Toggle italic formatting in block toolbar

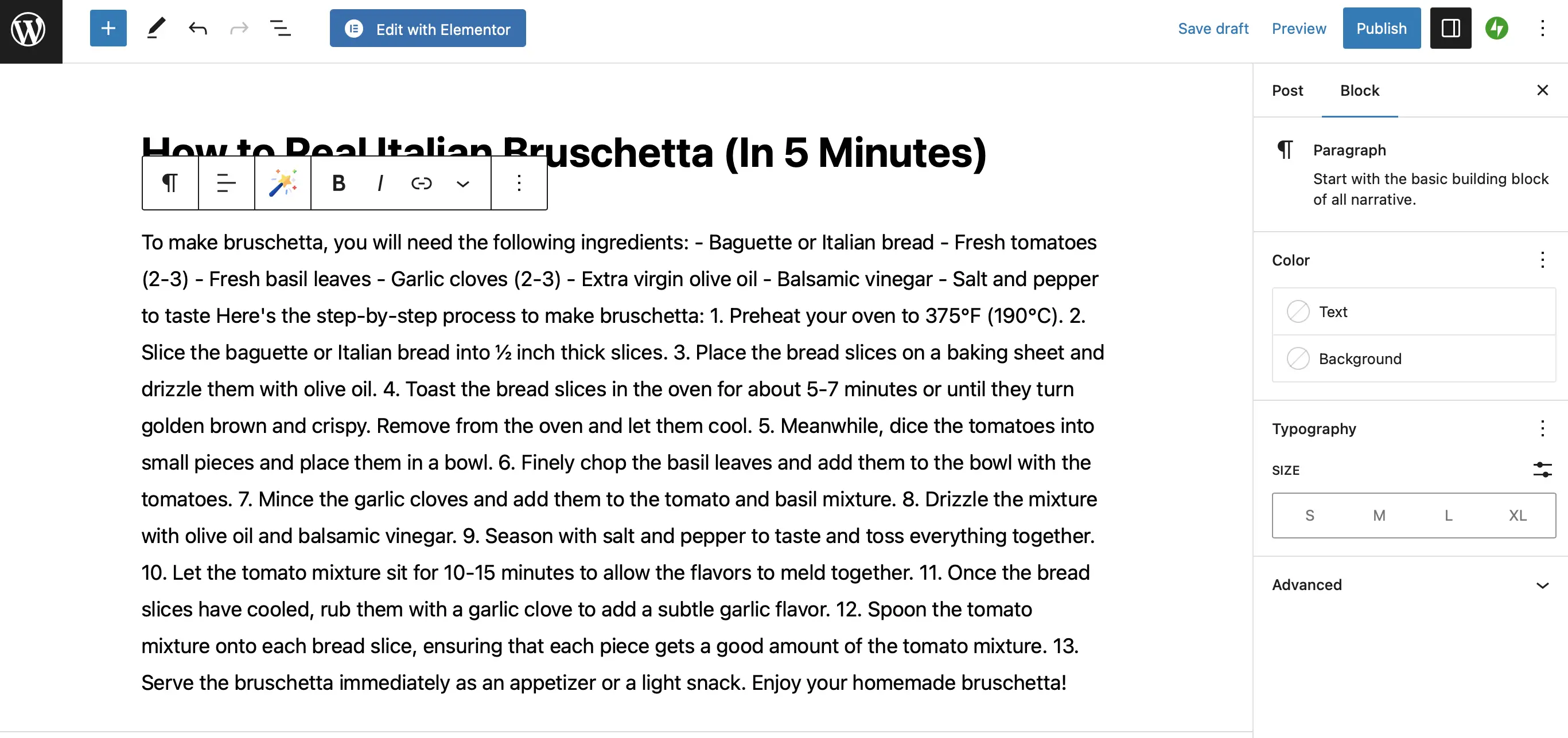pyautogui.click(x=380, y=183)
